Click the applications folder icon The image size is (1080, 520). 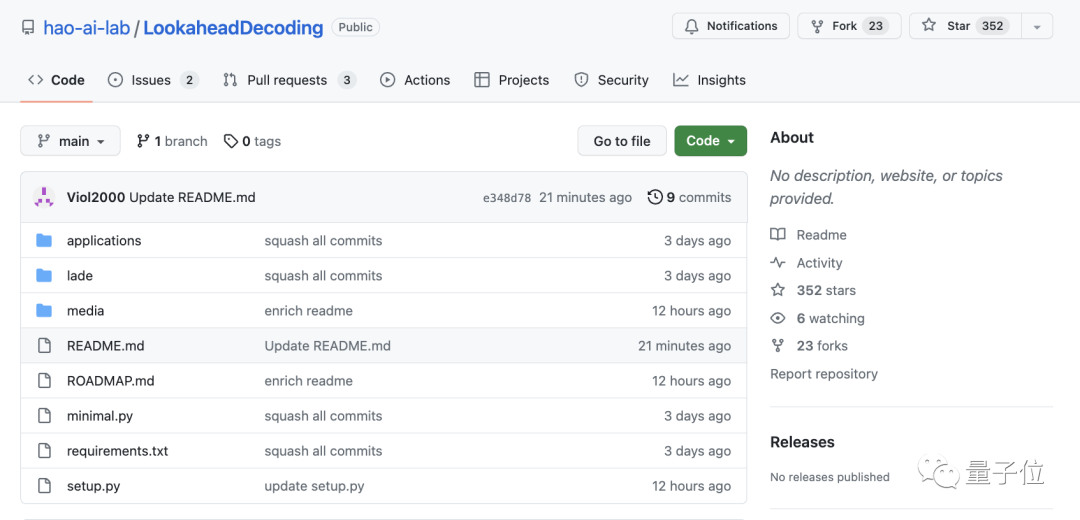click(44, 241)
